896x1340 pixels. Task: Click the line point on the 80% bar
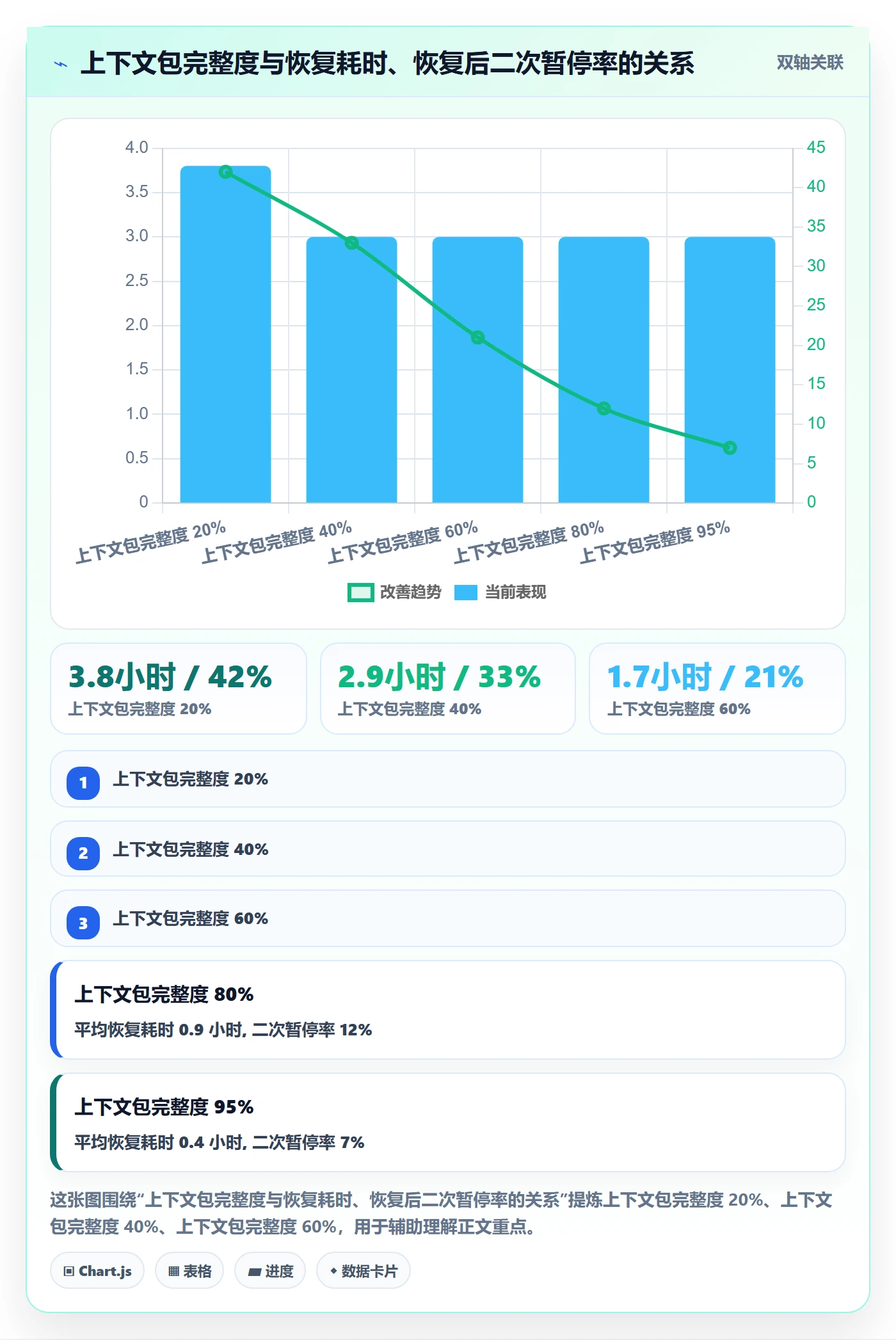pyautogui.click(x=604, y=408)
